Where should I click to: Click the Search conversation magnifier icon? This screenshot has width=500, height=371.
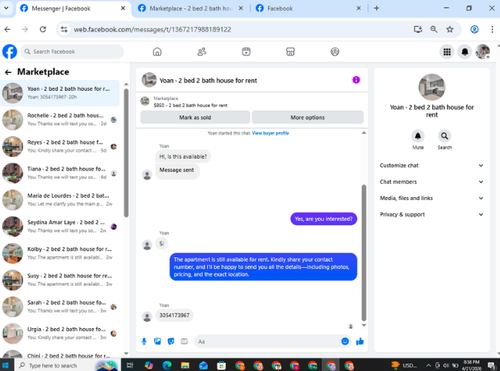click(444, 136)
